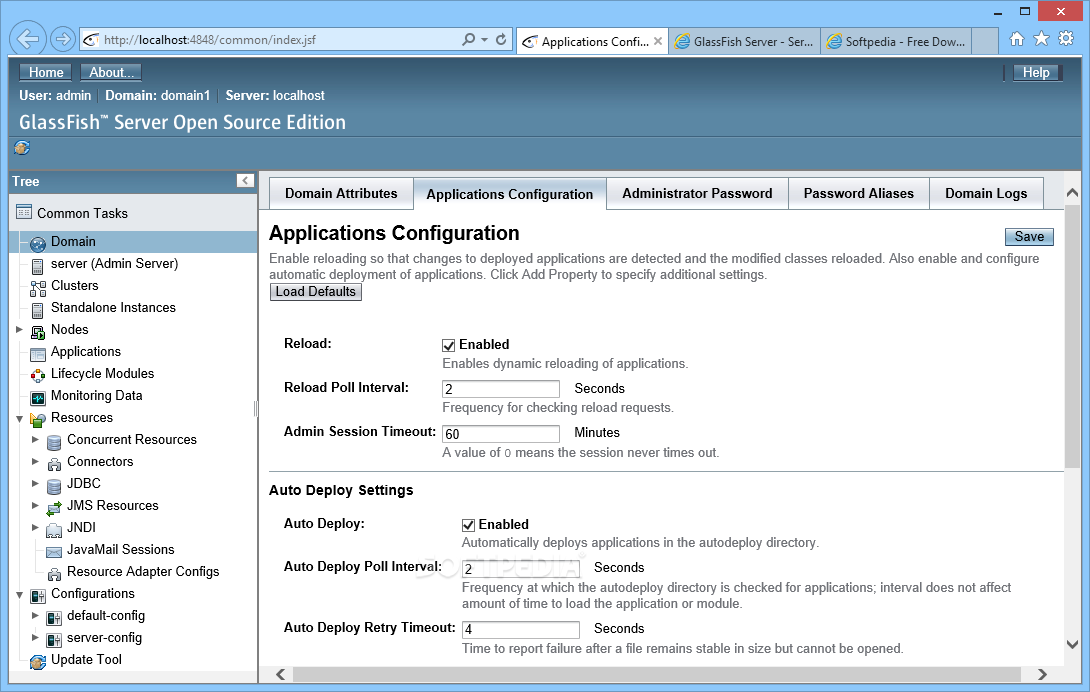Click the Auto Deploy Retry Timeout field

pos(520,629)
